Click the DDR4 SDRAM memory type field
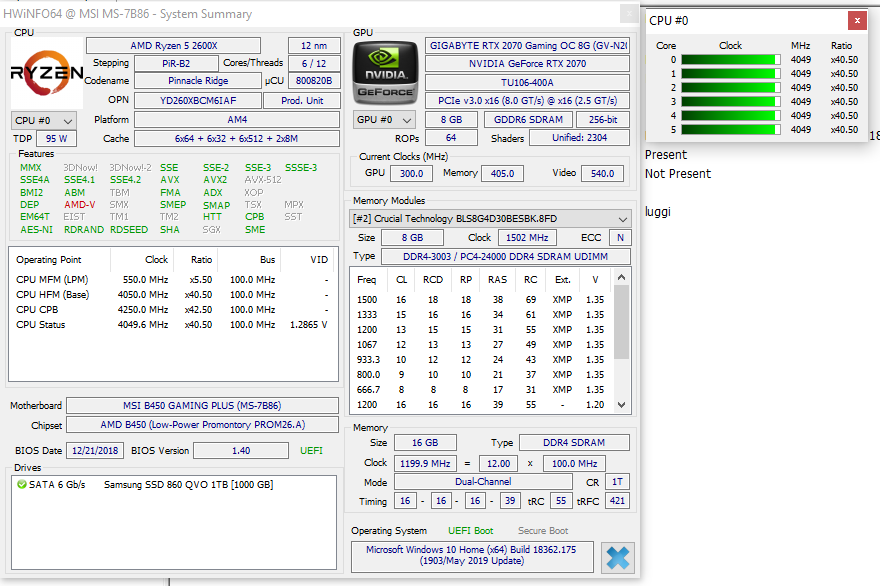This screenshot has width=880, height=586. pos(574,442)
